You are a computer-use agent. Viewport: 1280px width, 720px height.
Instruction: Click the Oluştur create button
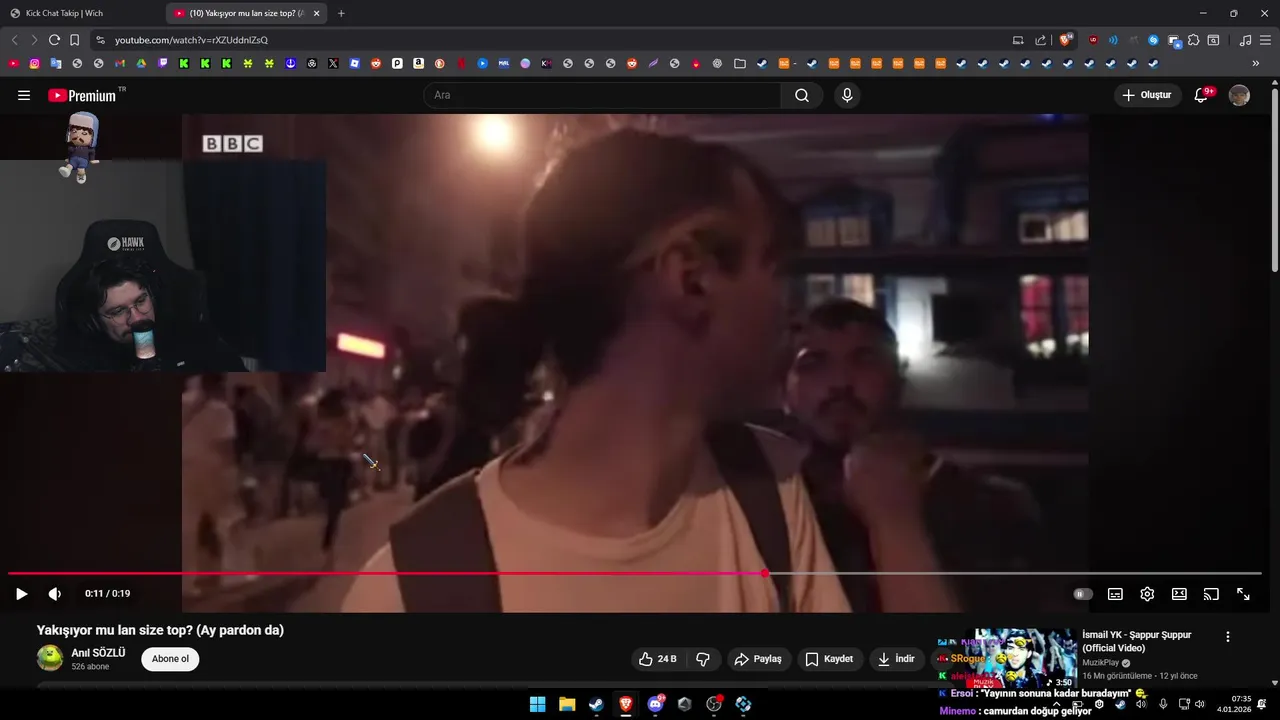click(x=1147, y=95)
